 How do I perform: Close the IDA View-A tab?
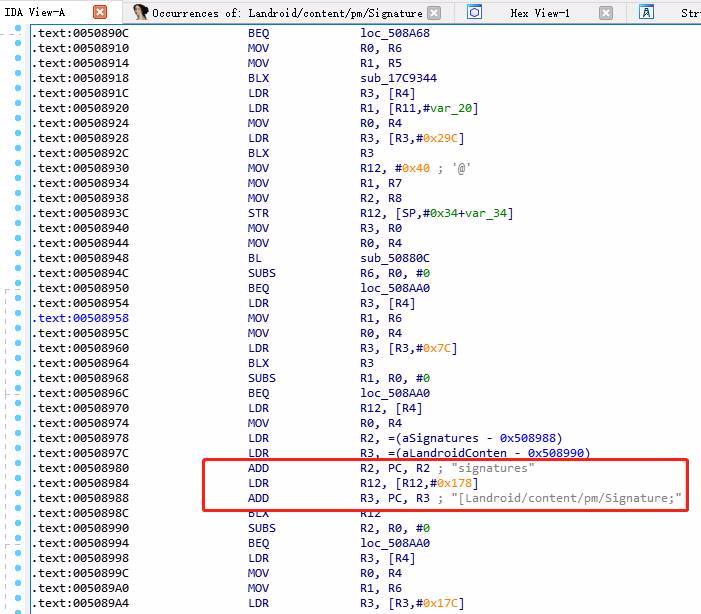[x=100, y=12]
